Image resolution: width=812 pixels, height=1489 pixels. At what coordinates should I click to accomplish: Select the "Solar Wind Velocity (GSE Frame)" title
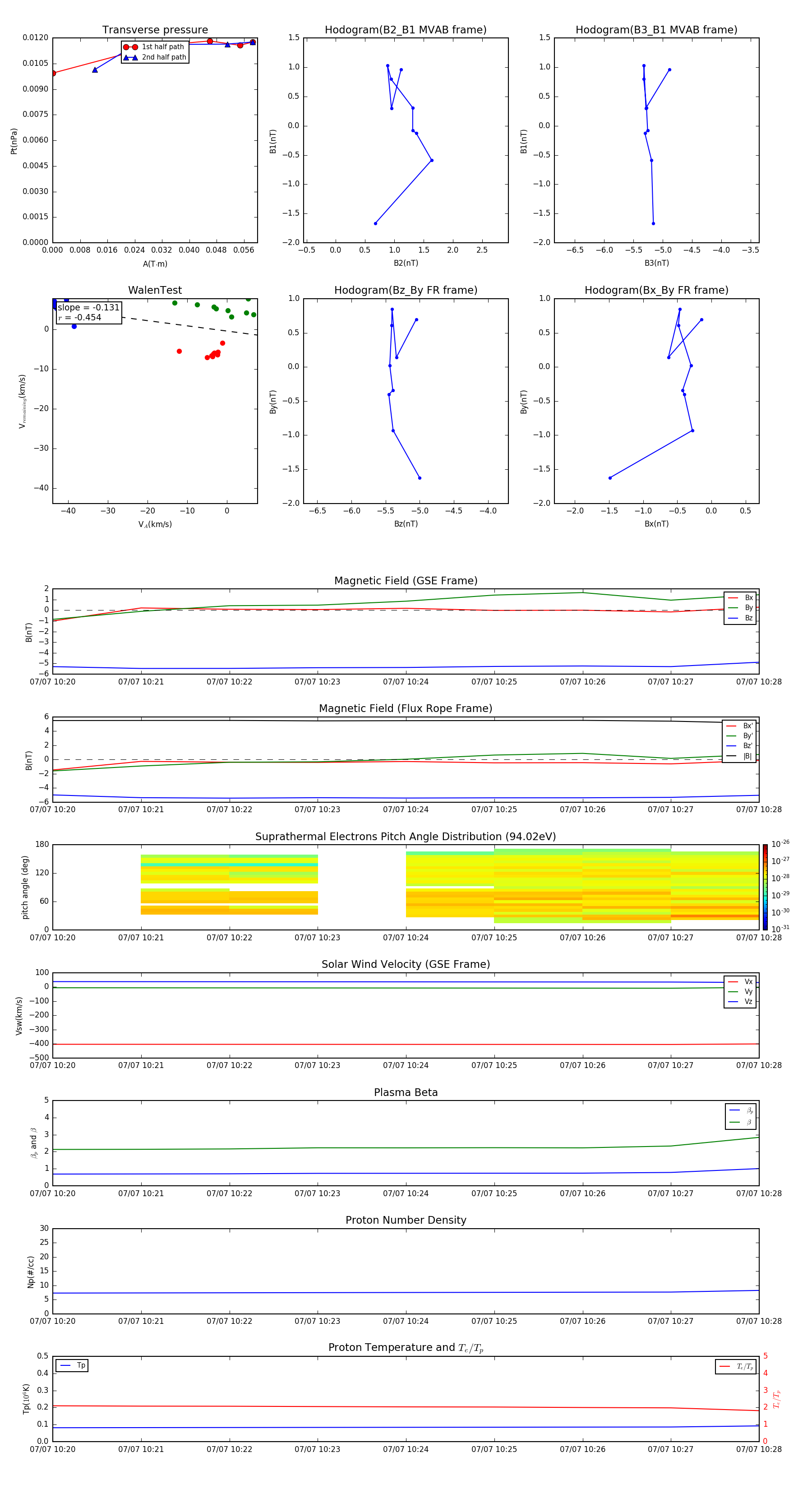406,965
